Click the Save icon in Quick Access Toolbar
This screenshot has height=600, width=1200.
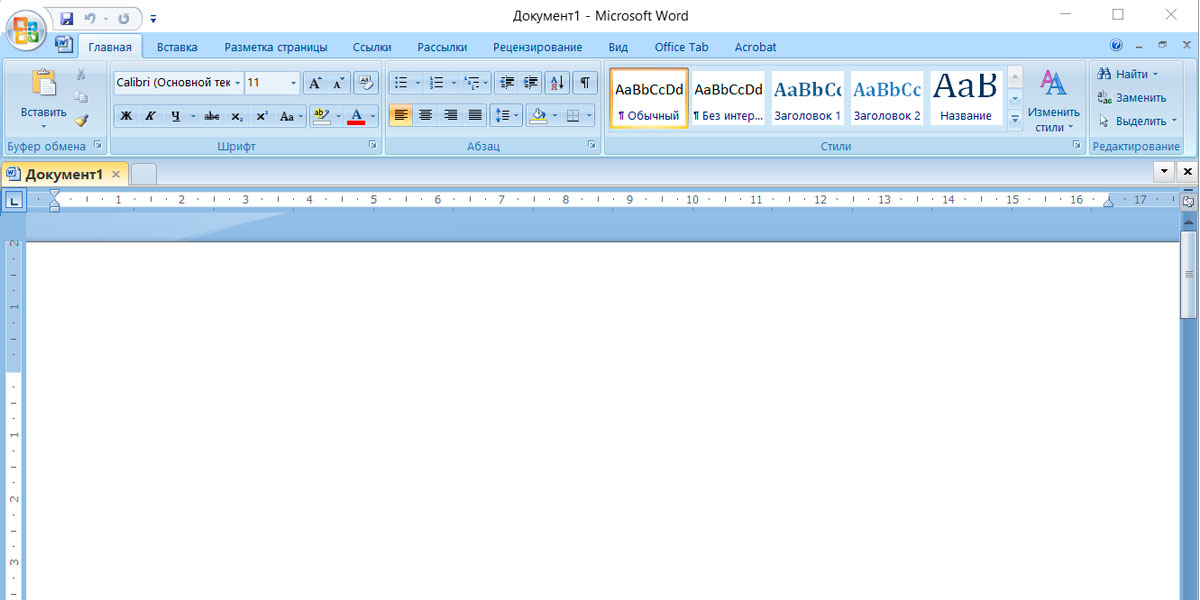[67, 18]
